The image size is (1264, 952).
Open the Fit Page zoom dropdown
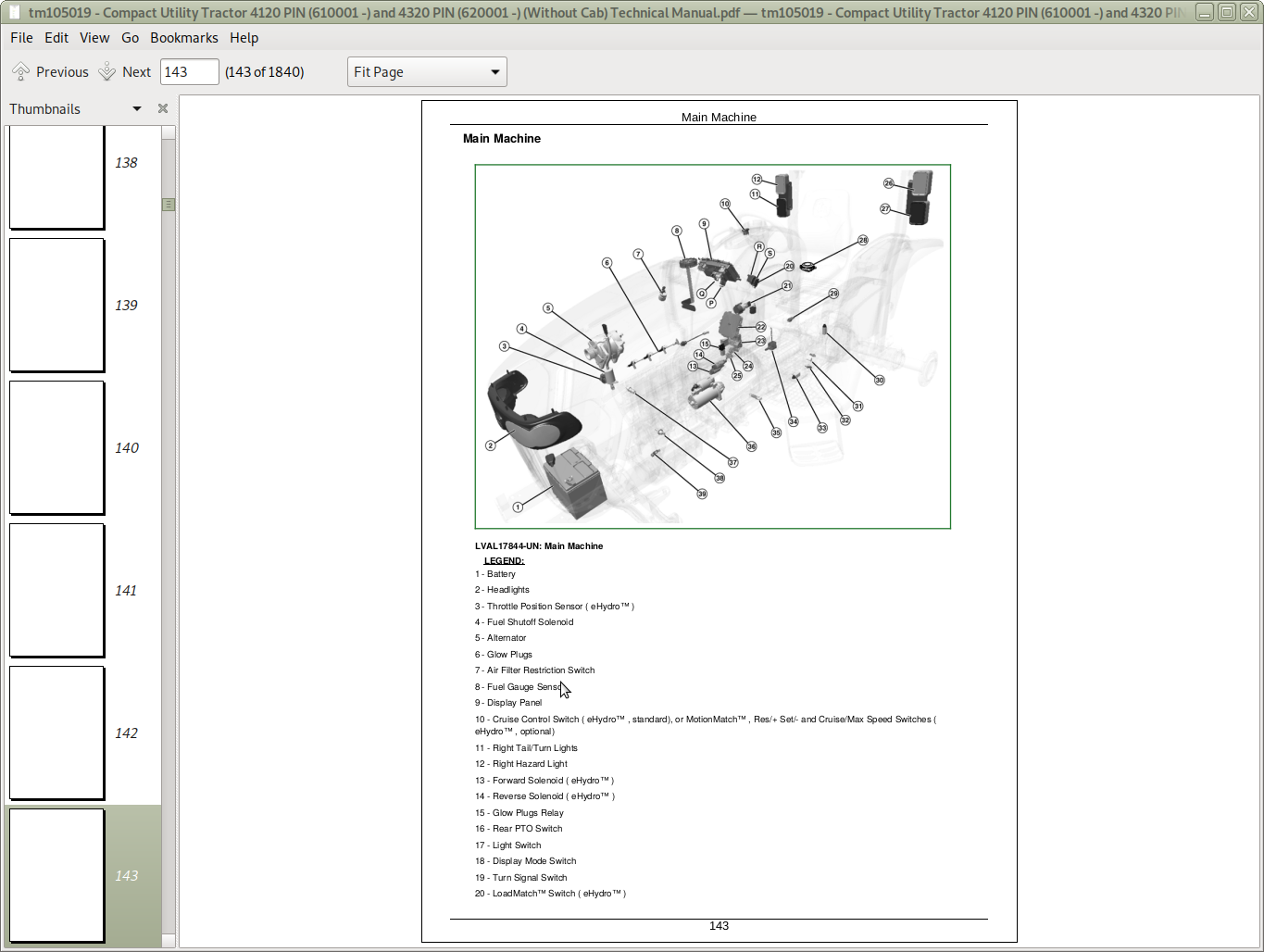coord(427,72)
